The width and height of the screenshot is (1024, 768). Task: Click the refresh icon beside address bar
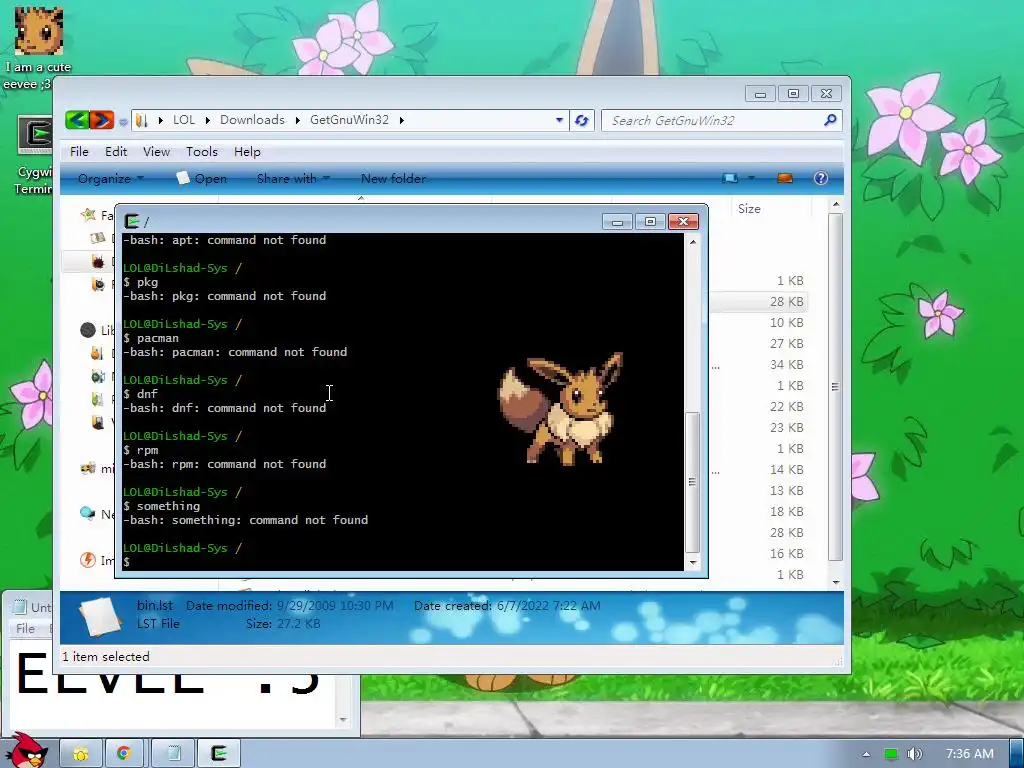pyautogui.click(x=581, y=120)
